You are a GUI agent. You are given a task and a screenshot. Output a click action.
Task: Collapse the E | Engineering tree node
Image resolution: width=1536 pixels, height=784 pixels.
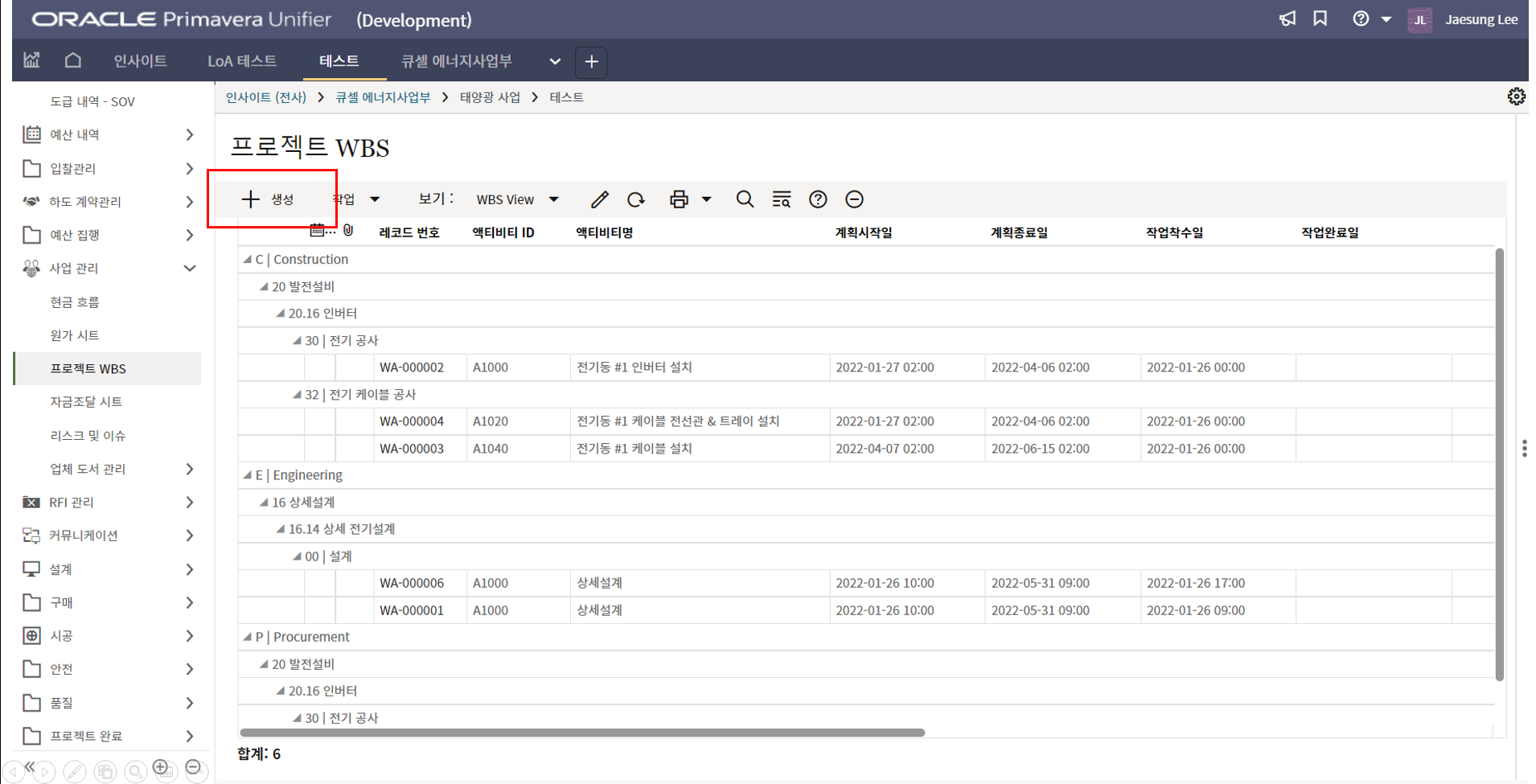click(x=248, y=475)
